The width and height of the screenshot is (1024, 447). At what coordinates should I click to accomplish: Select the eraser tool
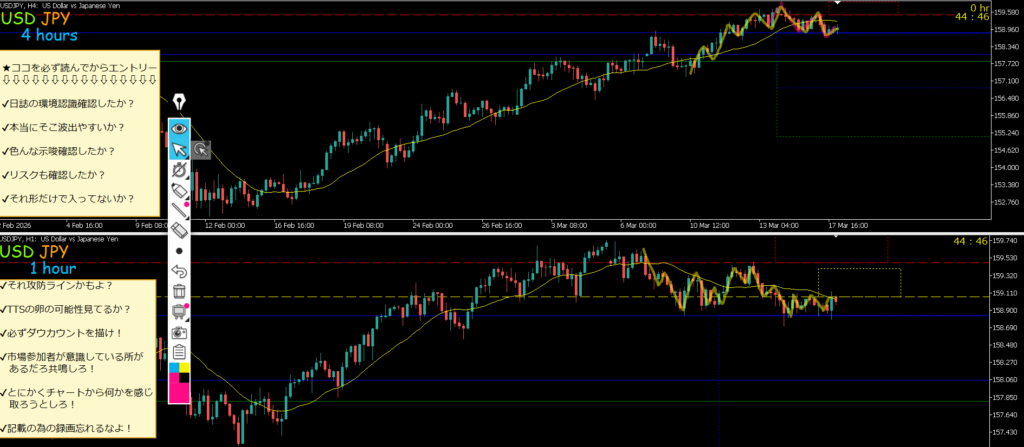(180, 230)
